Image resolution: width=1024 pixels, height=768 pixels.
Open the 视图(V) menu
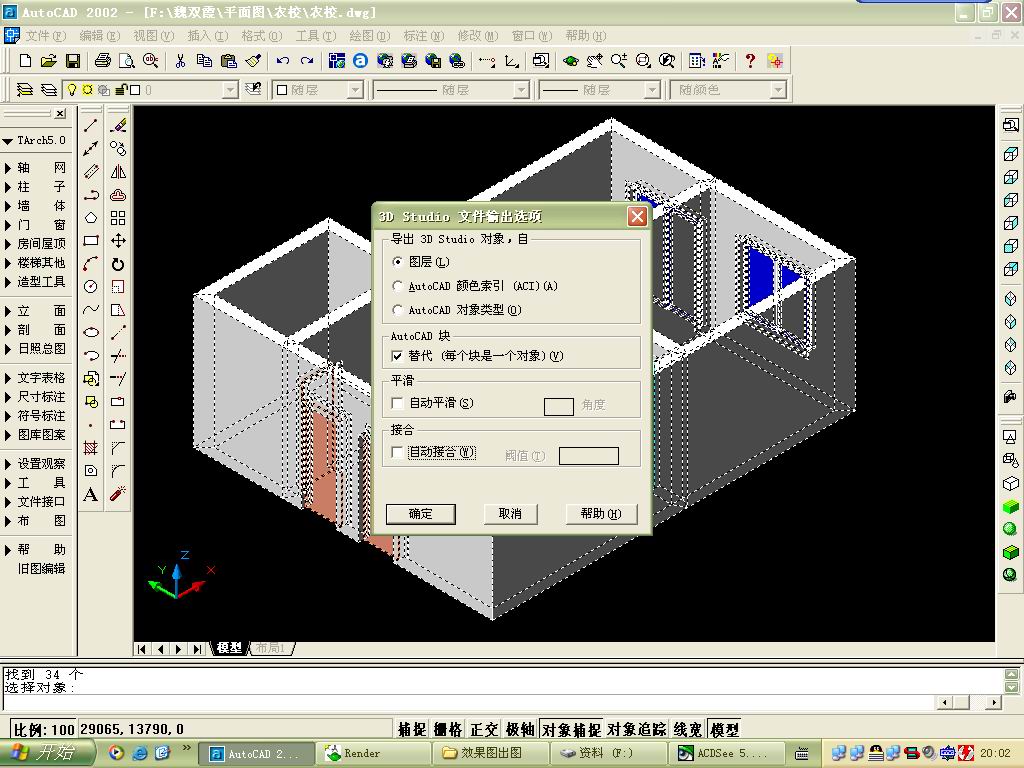tap(153, 35)
